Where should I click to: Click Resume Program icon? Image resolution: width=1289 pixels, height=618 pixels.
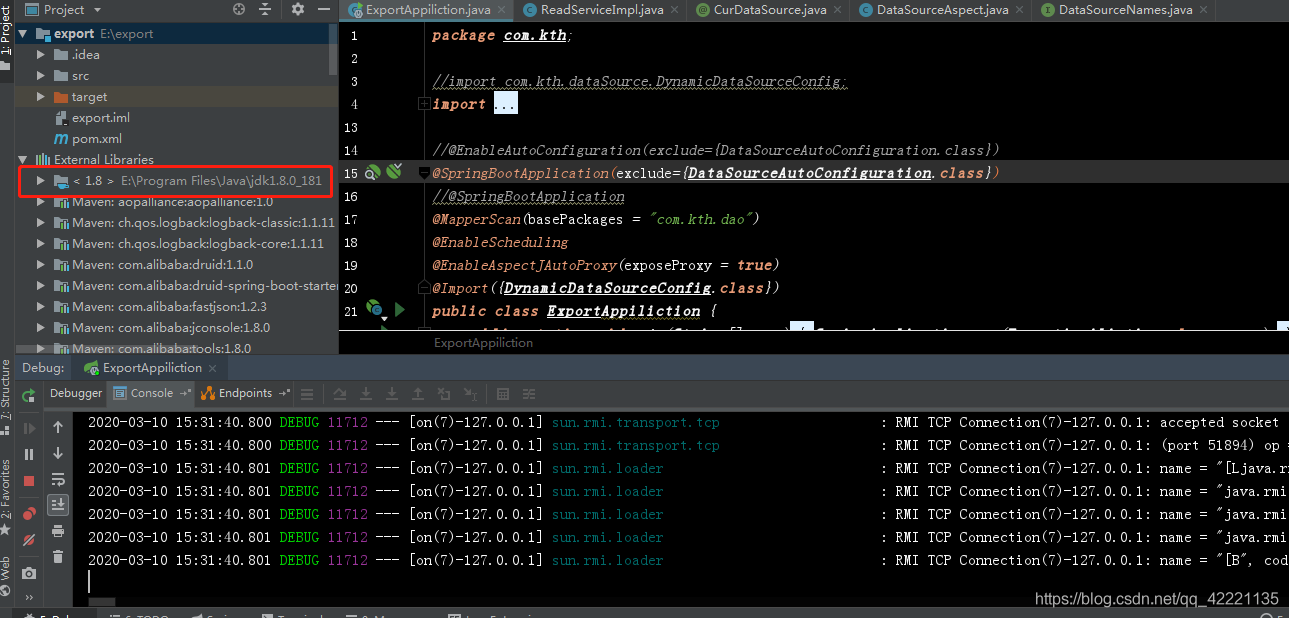pyautogui.click(x=29, y=428)
